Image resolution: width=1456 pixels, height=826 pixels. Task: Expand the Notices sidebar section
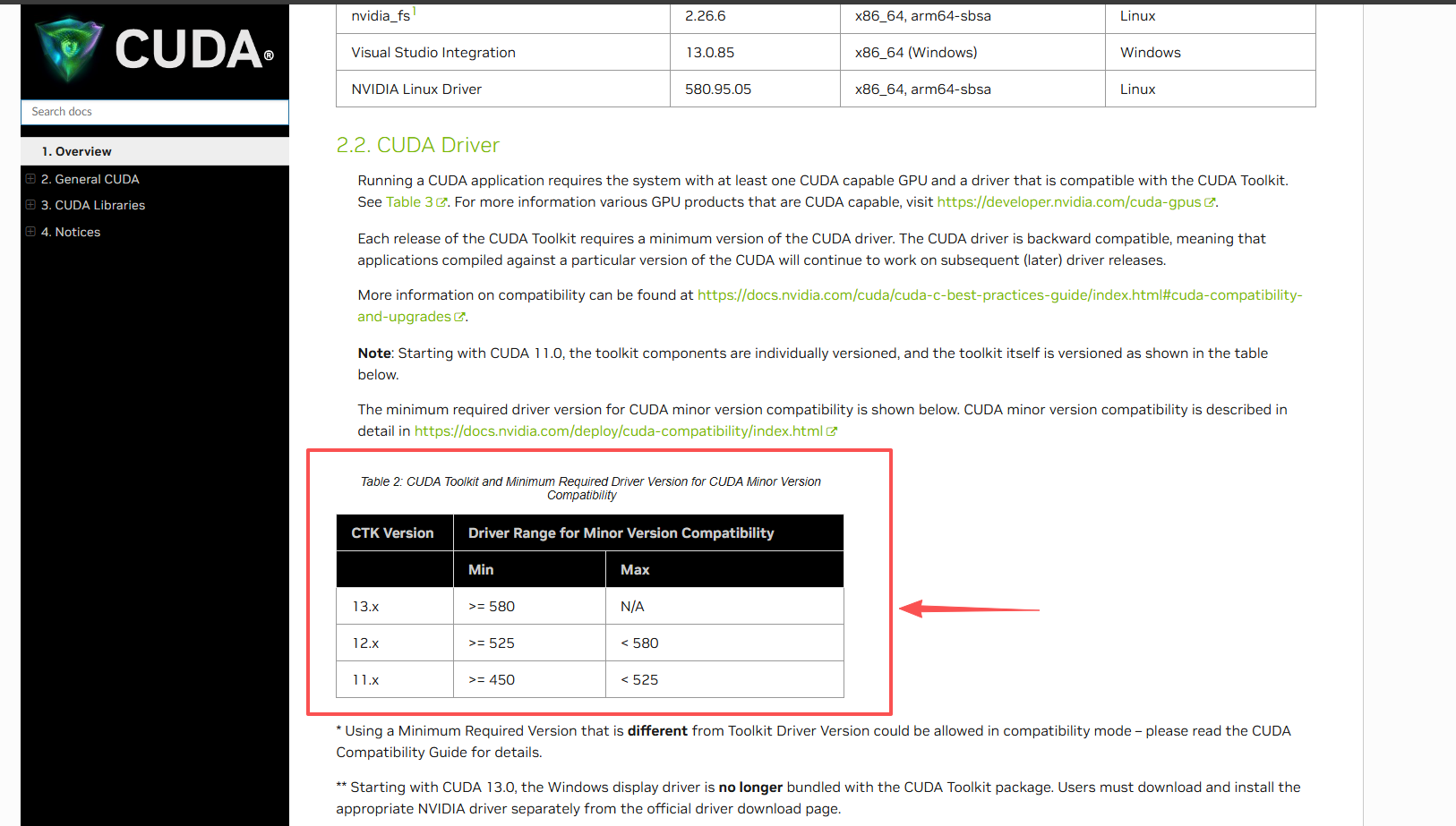(x=30, y=232)
